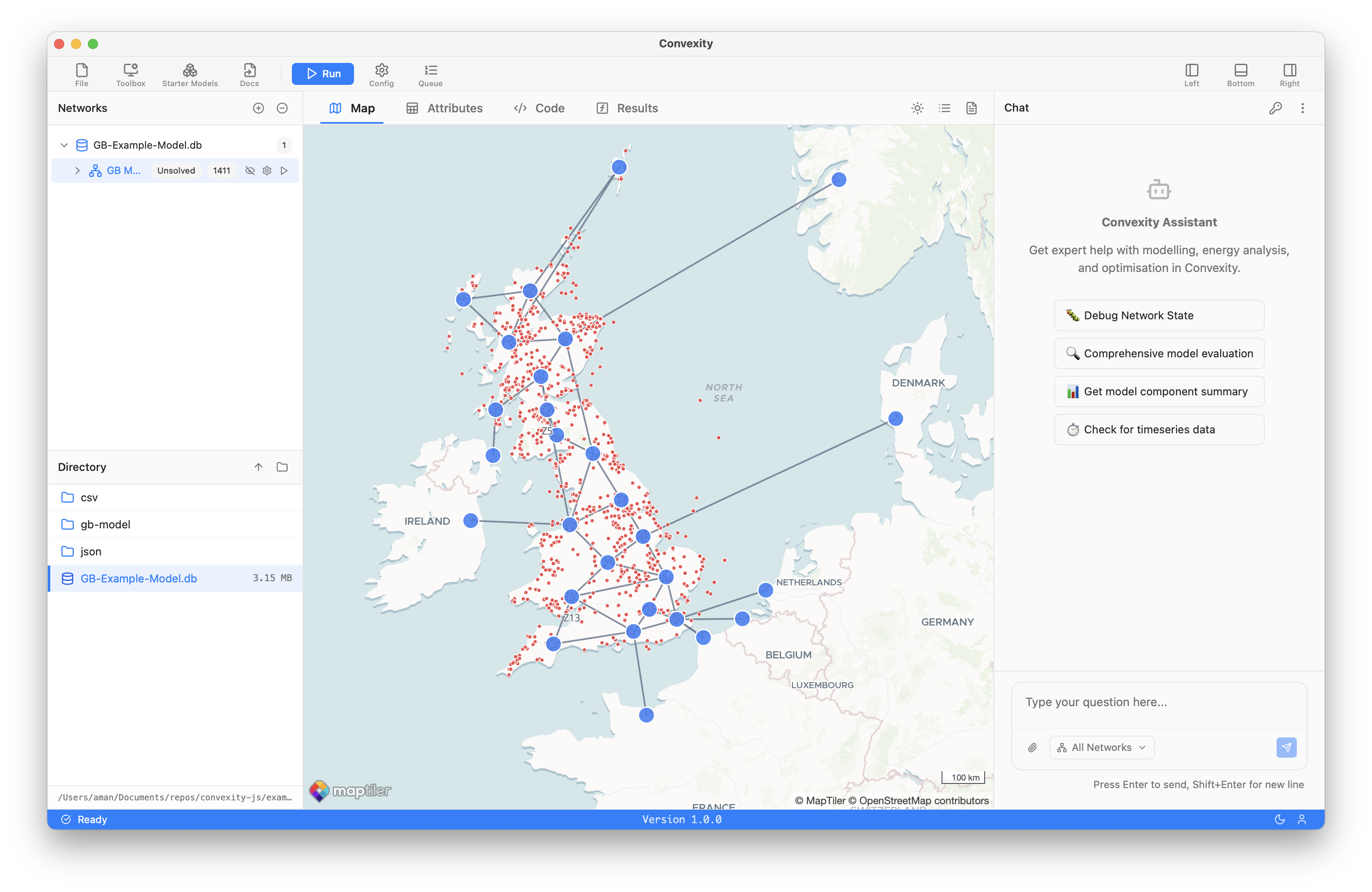Open the All Networks dropdown
Viewport: 1372px width, 892px height.
(1101, 748)
